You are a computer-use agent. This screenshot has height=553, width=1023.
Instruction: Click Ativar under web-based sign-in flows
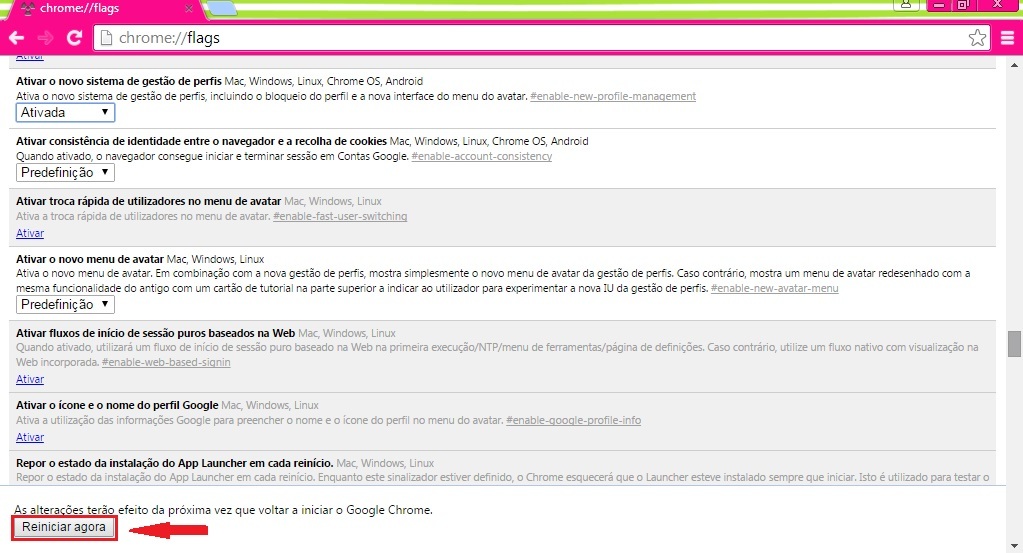pyautogui.click(x=30, y=379)
